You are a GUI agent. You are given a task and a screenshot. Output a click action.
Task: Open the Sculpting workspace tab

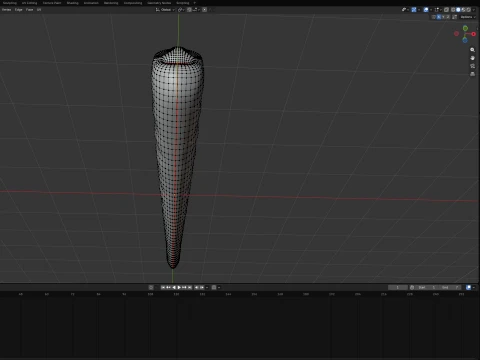9,3
